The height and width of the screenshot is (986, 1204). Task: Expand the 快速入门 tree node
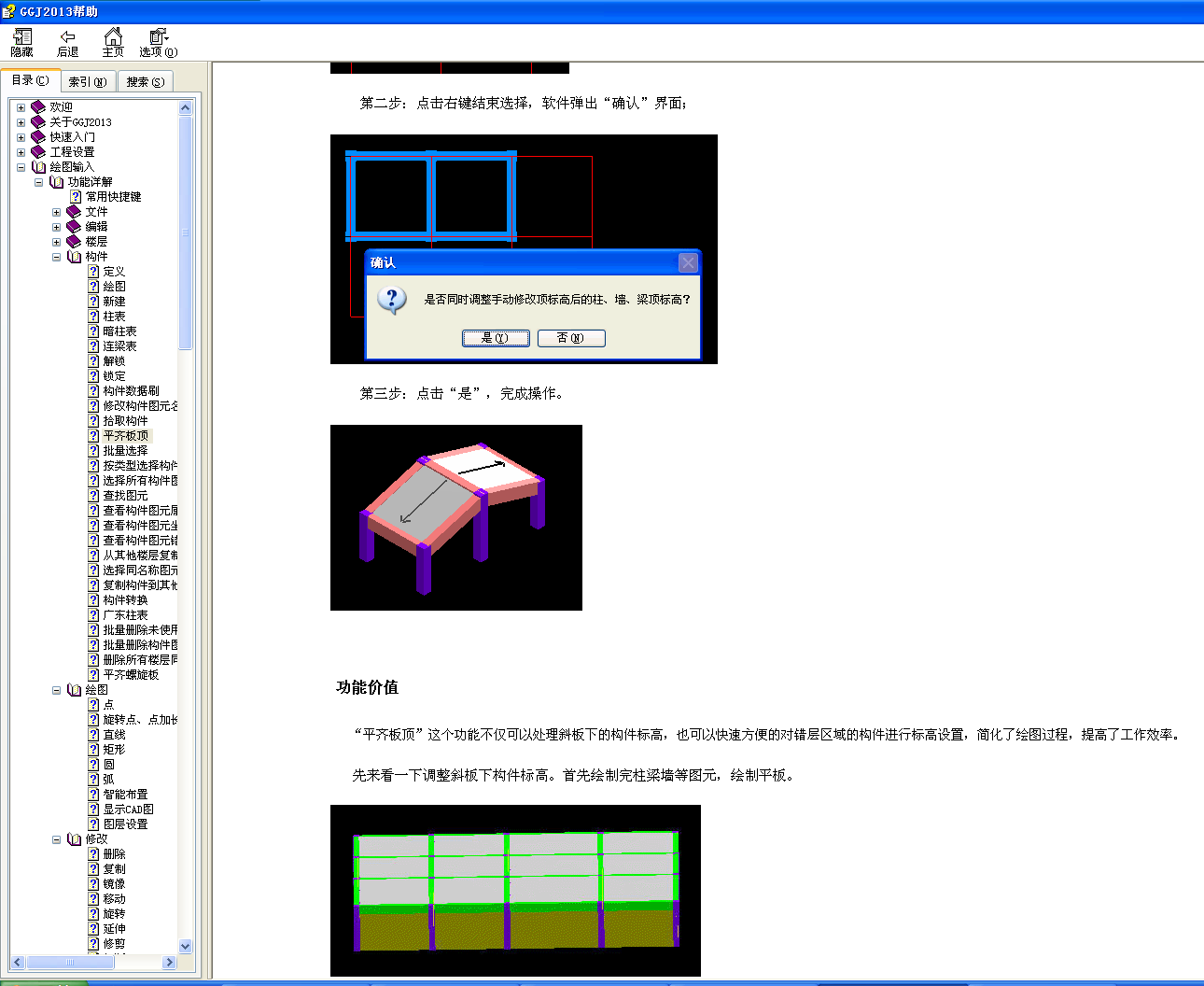(21, 137)
